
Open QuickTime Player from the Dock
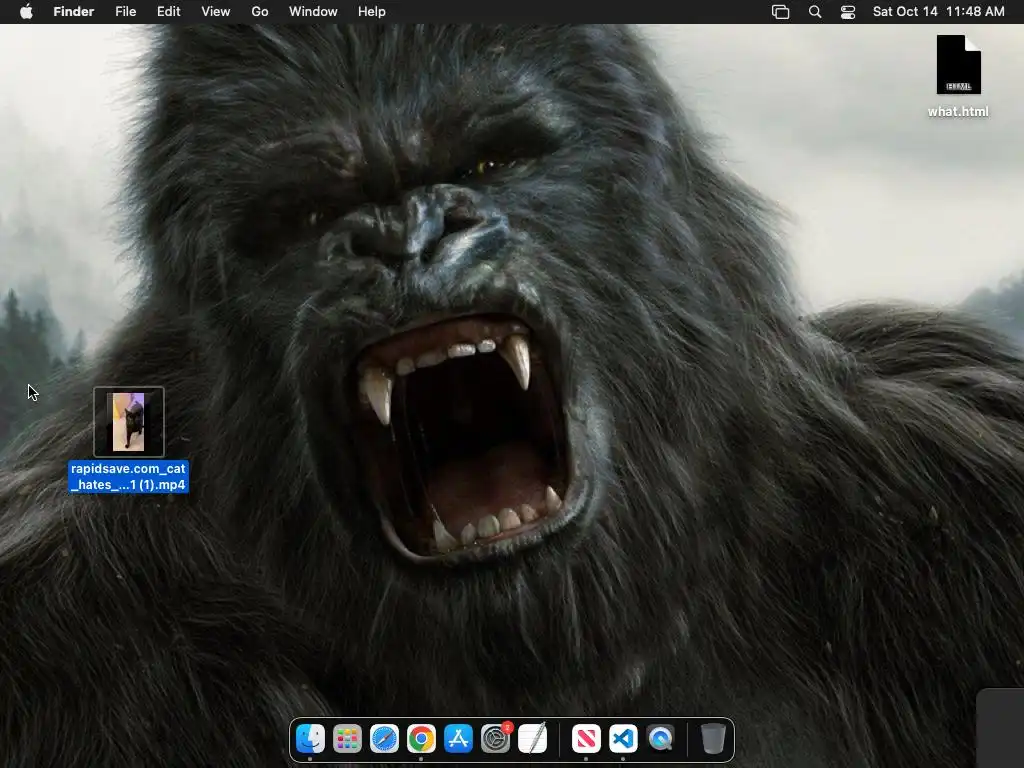coord(660,739)
